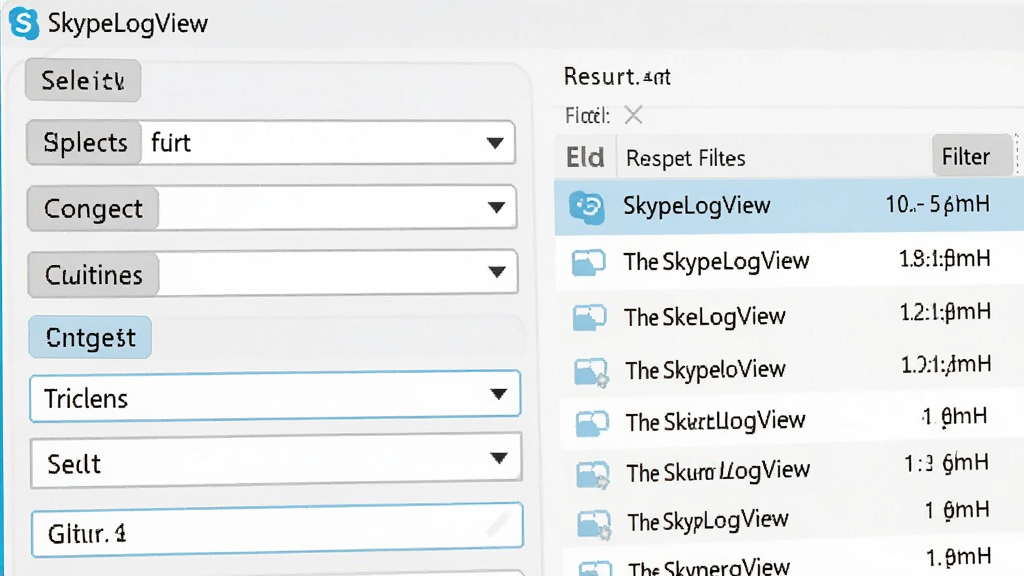
Task: Click the Splects label
Action: (85, 142)
